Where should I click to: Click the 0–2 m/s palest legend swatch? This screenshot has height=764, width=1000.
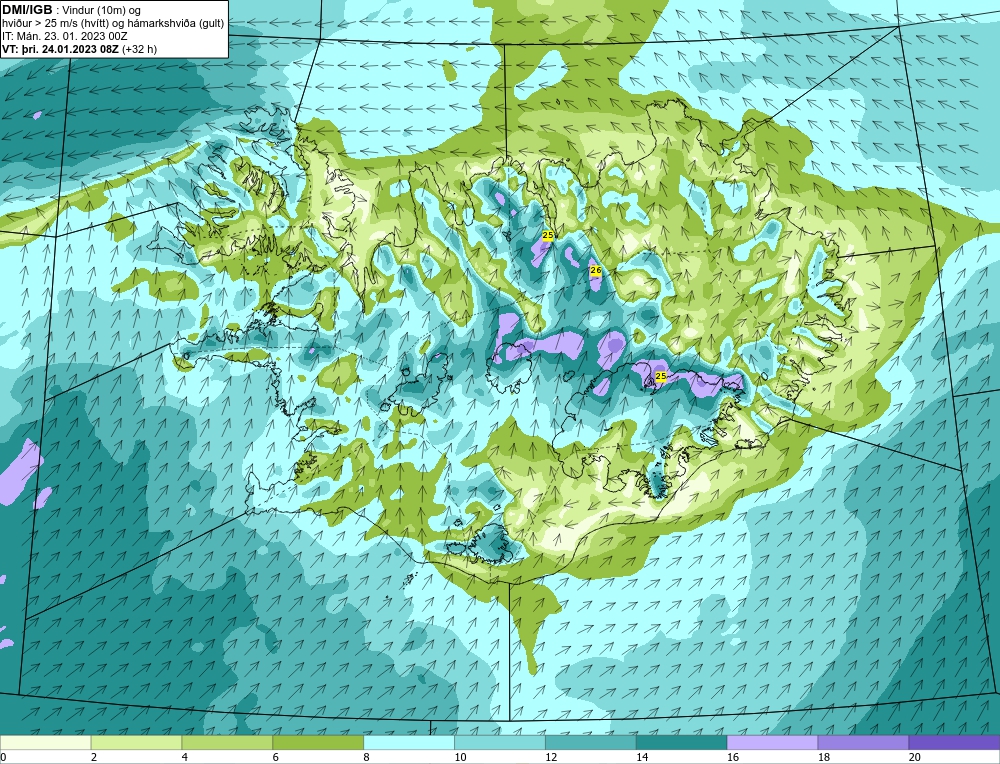(x=46, y=742)
